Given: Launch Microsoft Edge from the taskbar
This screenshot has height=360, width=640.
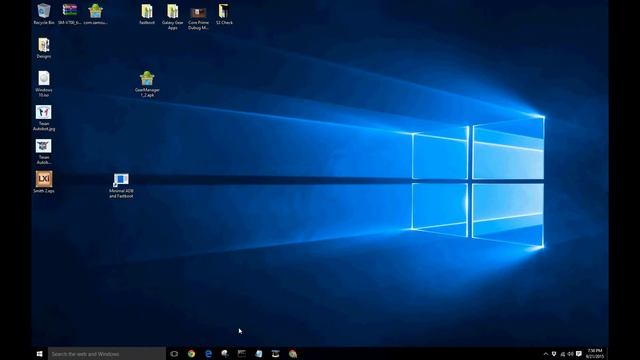Looking at the screenshot, I should pyautogui.click(x=208, y=354).
